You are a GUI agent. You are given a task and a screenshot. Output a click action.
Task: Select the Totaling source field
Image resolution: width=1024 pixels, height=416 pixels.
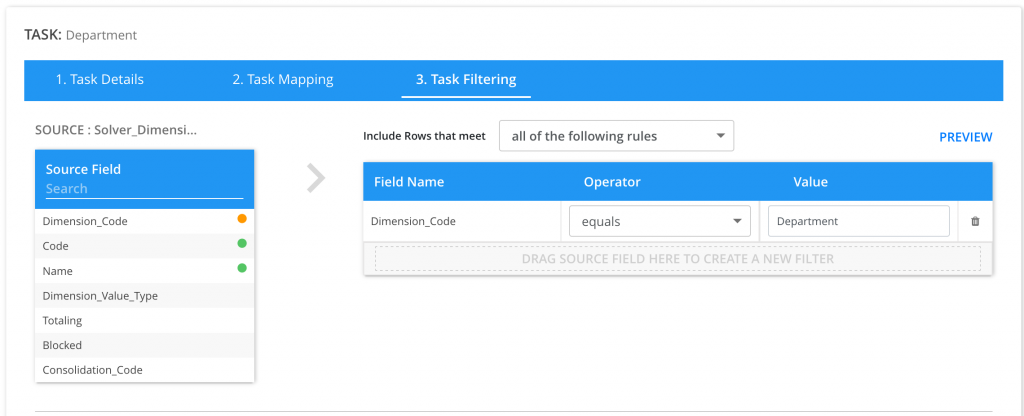(62, 321)
